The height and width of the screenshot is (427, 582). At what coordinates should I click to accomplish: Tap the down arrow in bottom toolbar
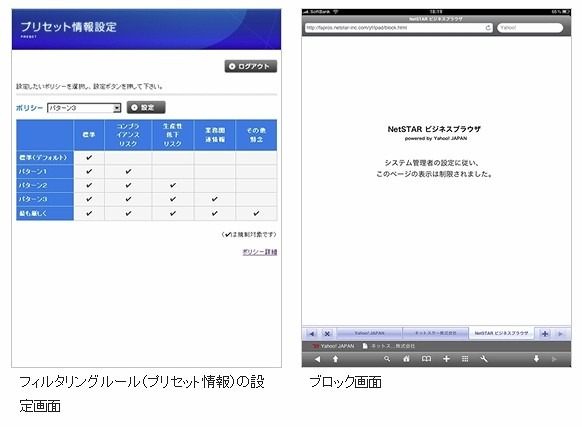point(536,359)
